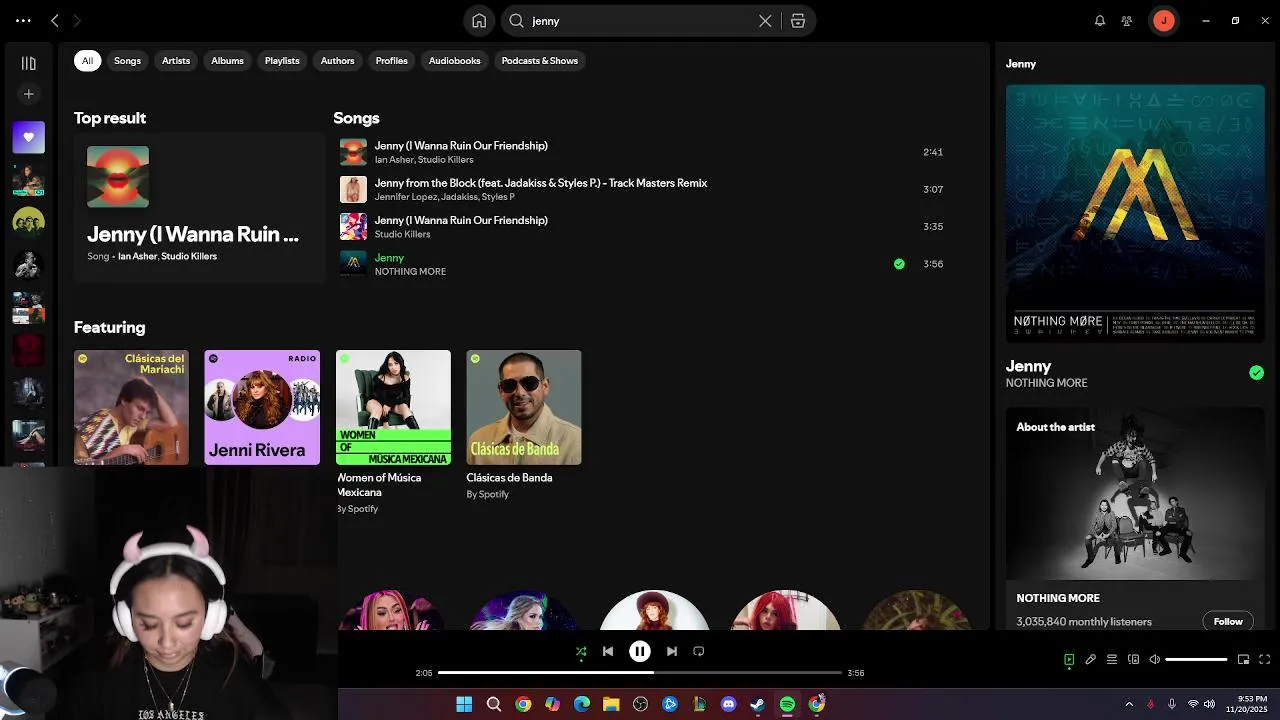Open the Ian Asher artist link in top result
Image resolution: width=1280 pixels, height=720 pixels.
coord(137,257)
